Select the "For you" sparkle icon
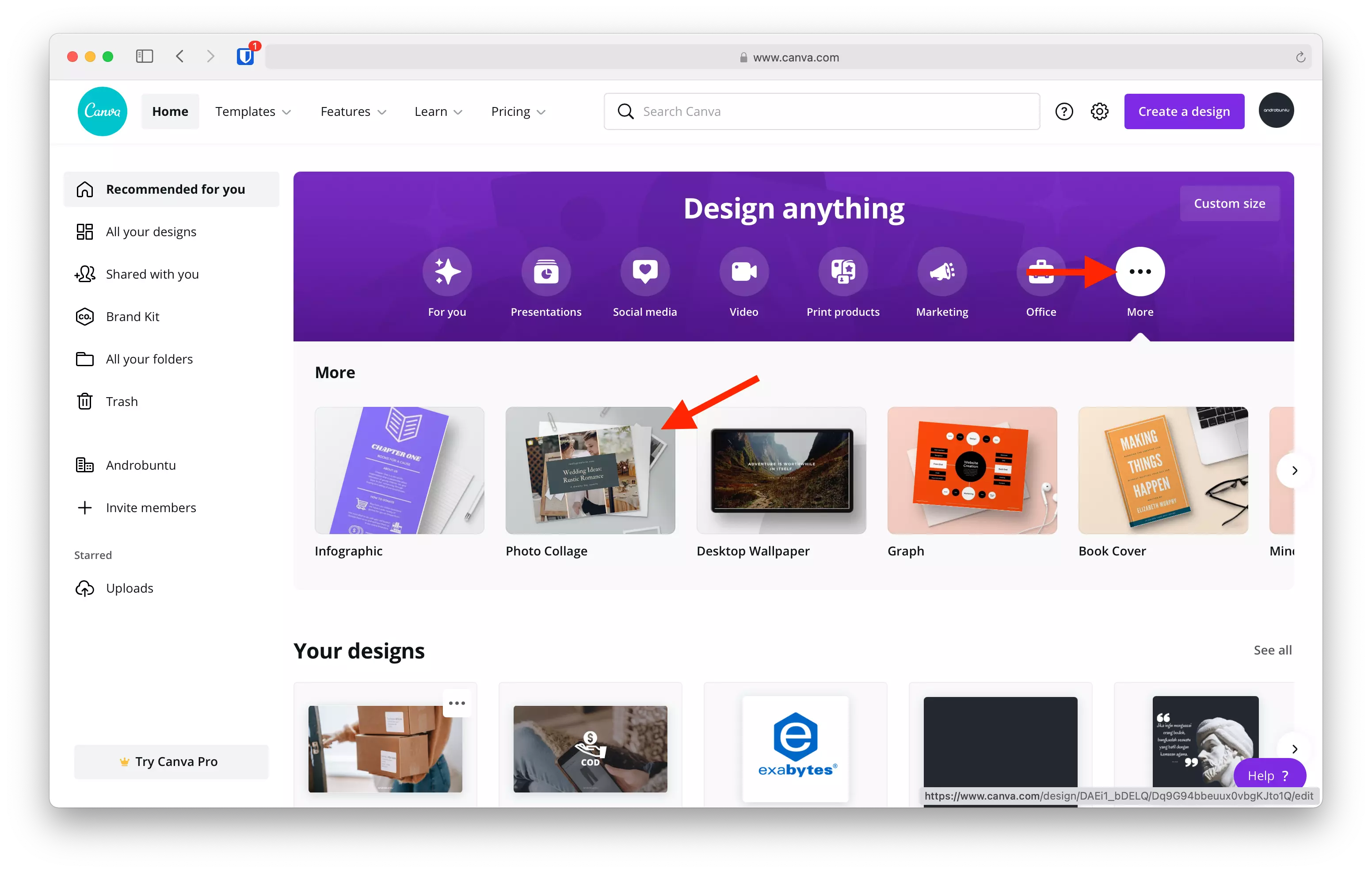This screenshot has height=873, width=1372. [447, 272]
